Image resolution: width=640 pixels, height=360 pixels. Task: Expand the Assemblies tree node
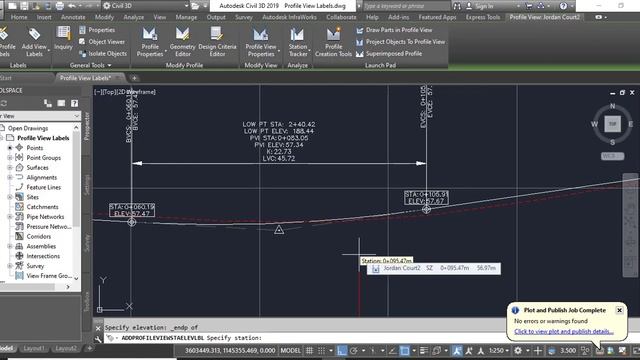[x=10, y=246]
